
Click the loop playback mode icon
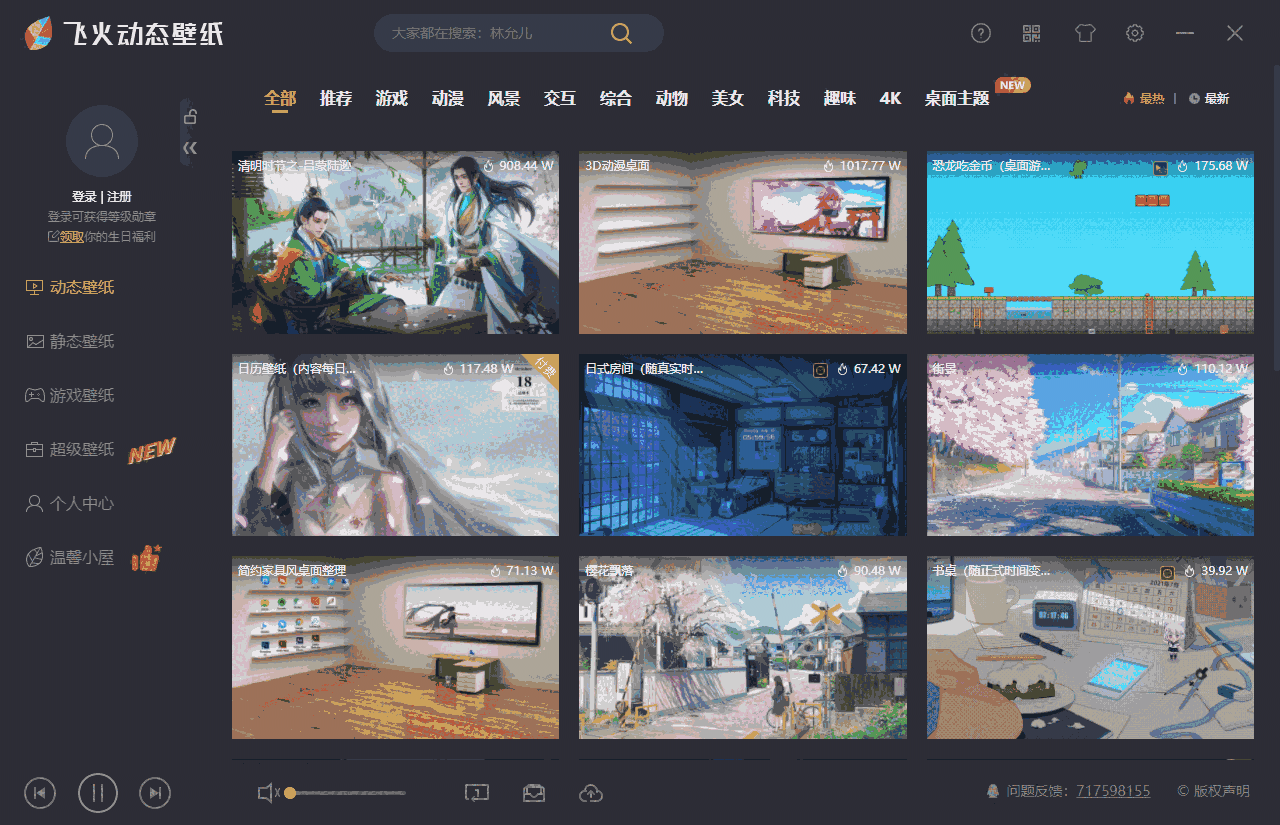476,793
